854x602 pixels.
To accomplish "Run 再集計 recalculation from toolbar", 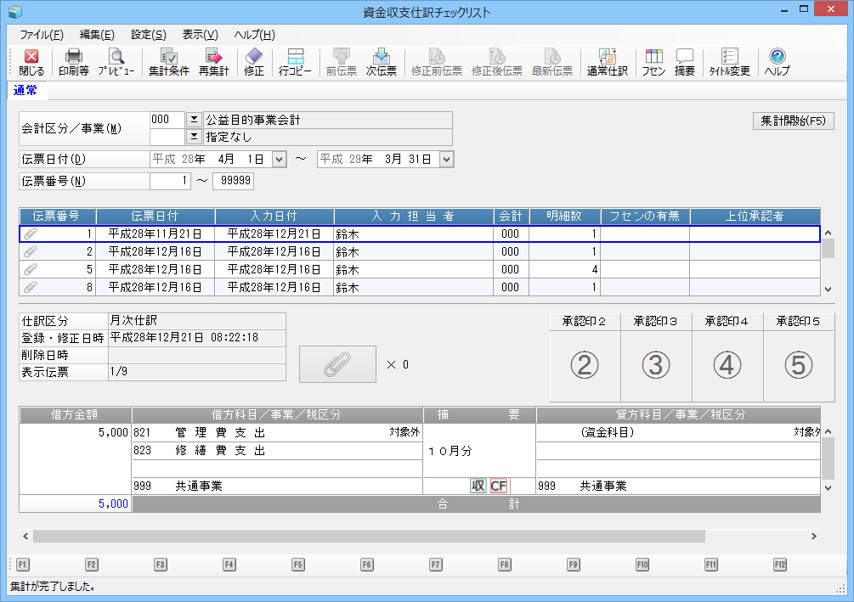I will tap(212, 62).
